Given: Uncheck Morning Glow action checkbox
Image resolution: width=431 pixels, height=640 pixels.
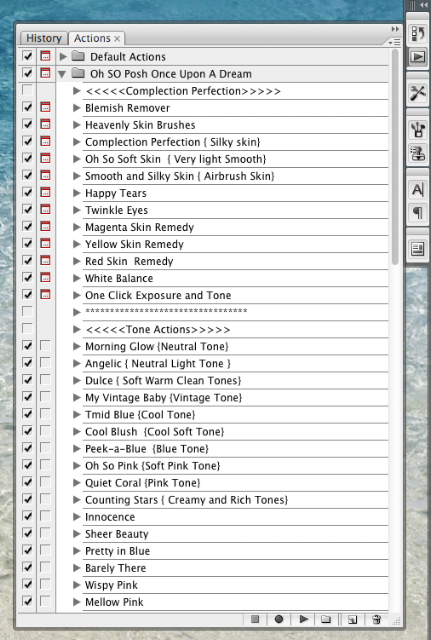Looking at the screenshot, I should tap(28, 346).
